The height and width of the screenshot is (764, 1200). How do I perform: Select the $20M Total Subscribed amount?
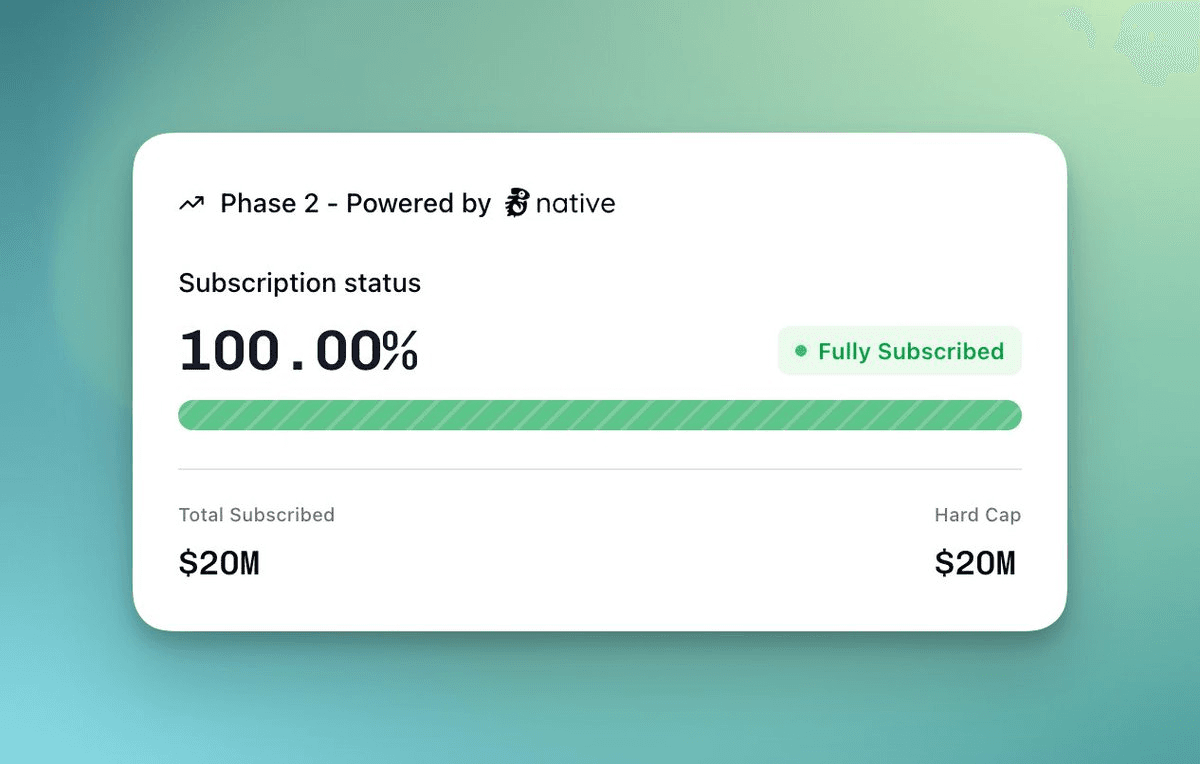(219, 564)
